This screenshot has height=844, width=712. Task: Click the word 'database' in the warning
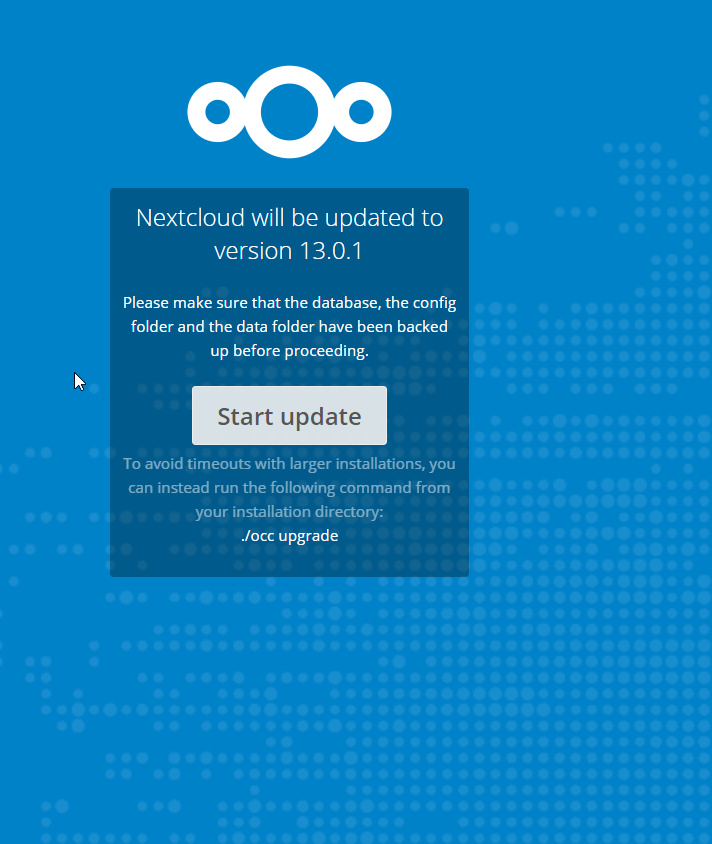coord(347,303)
